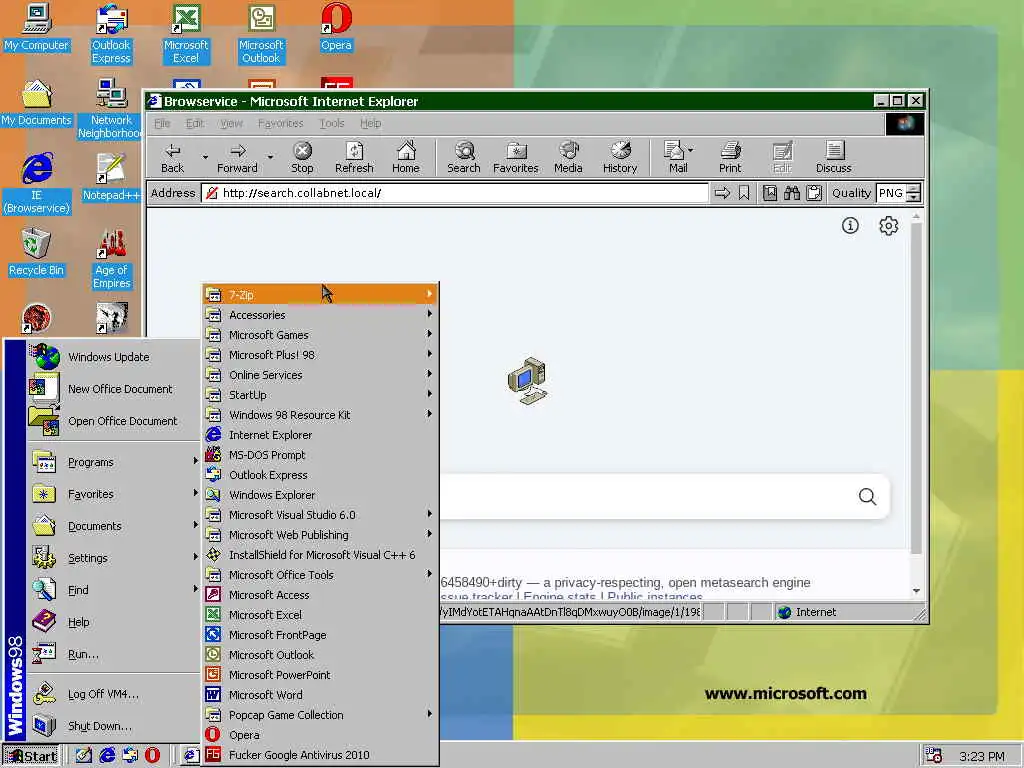Click the bookmark icon next to address bar
This screenshot has width=1024, height=768.
(744, 193)
